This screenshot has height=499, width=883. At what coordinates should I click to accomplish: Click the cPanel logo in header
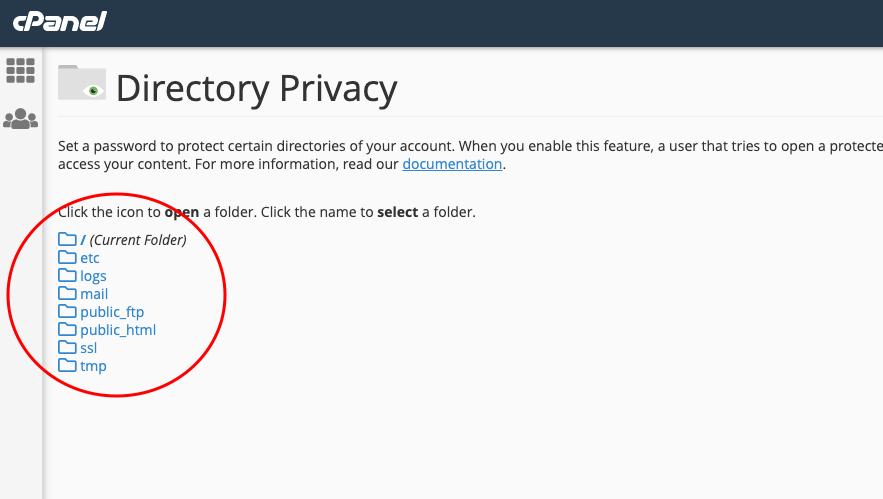click(59, 21)
